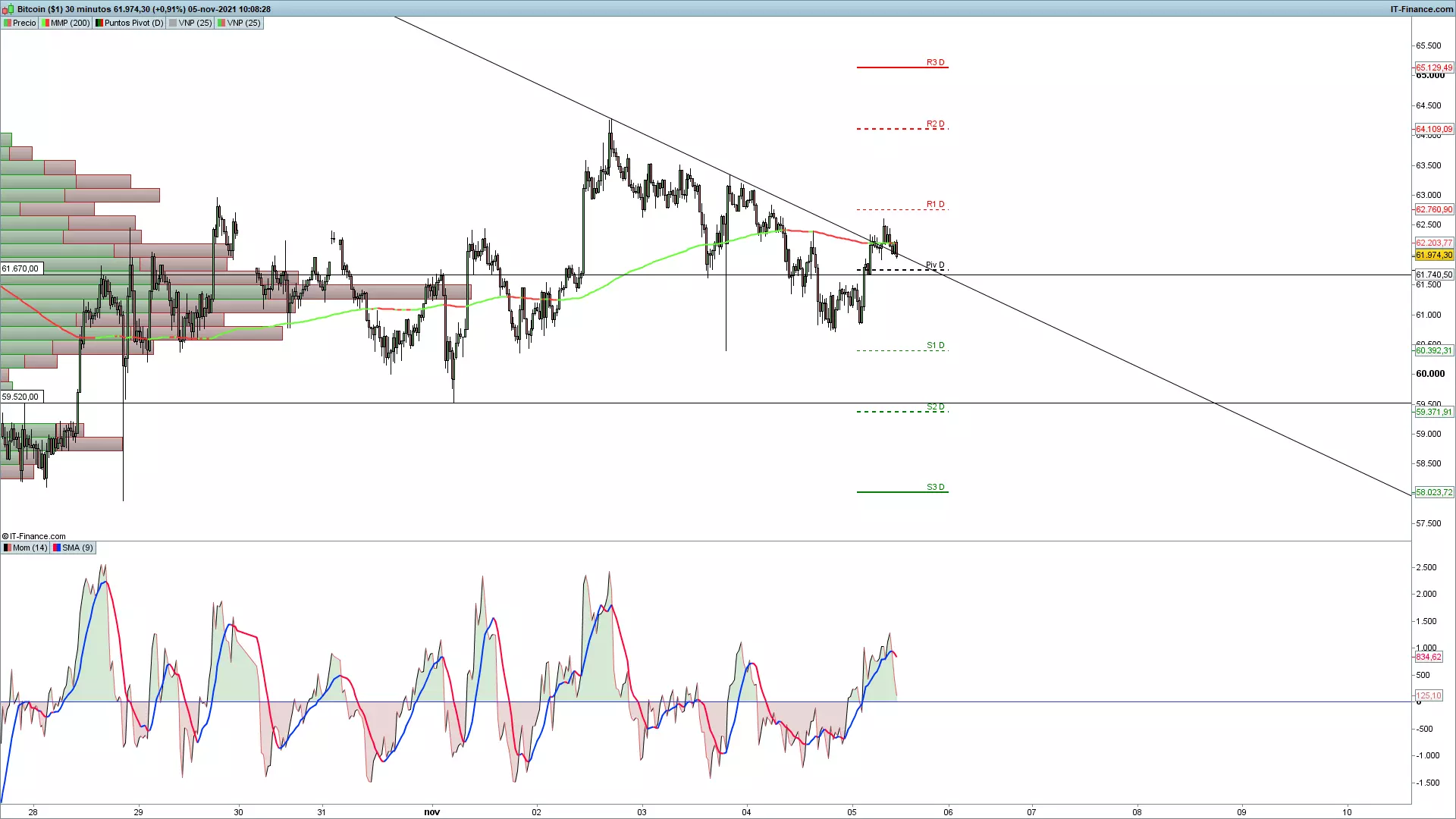This screenshot has width=1456, height=819.
Task: Click the 05 date label on time axis
Action: click(x=852, y=812)
